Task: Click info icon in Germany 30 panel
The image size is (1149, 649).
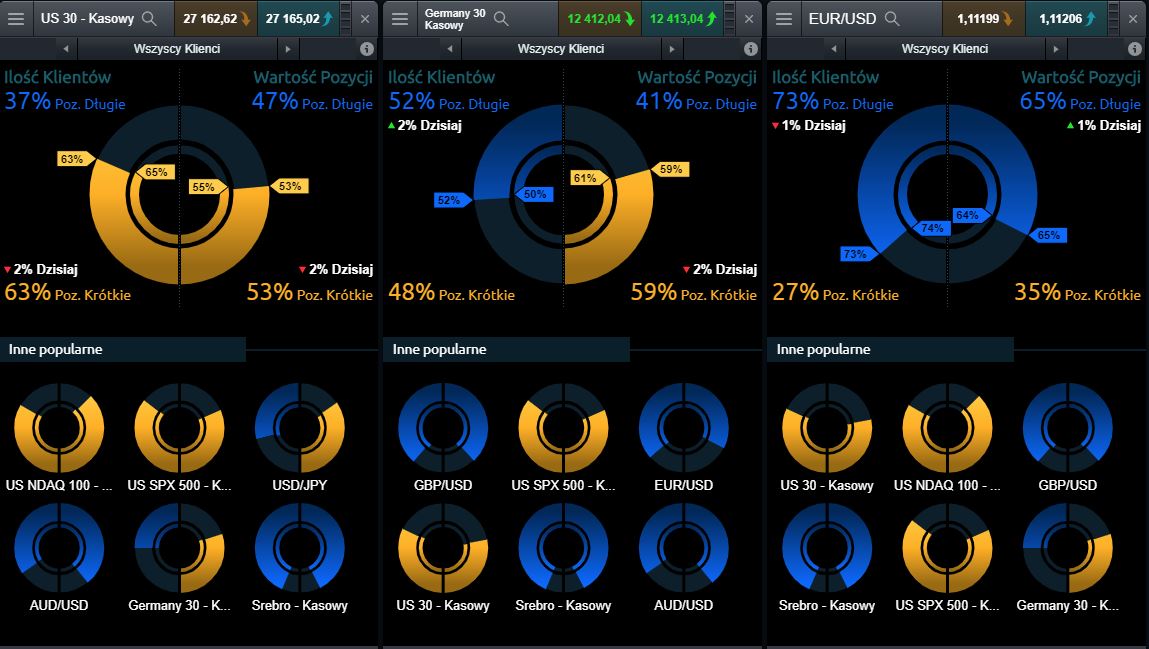Action: coord(750,49)
